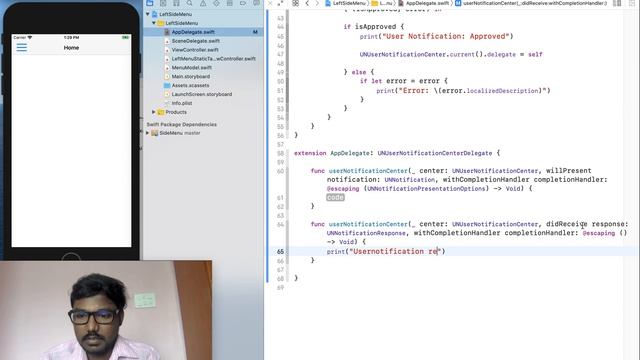Click the M status badge beside AppDelegate.swift
This screenshot has width=640, height=360.
[x=255, y=32]
